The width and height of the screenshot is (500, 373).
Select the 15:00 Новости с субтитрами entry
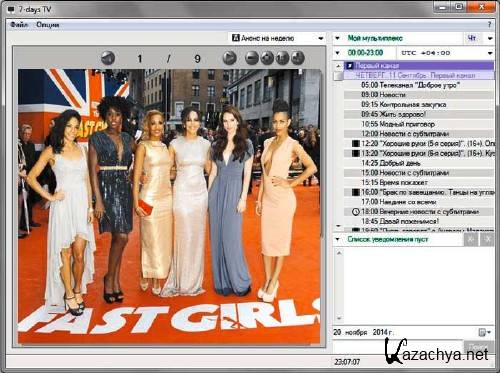pos(419,173)
